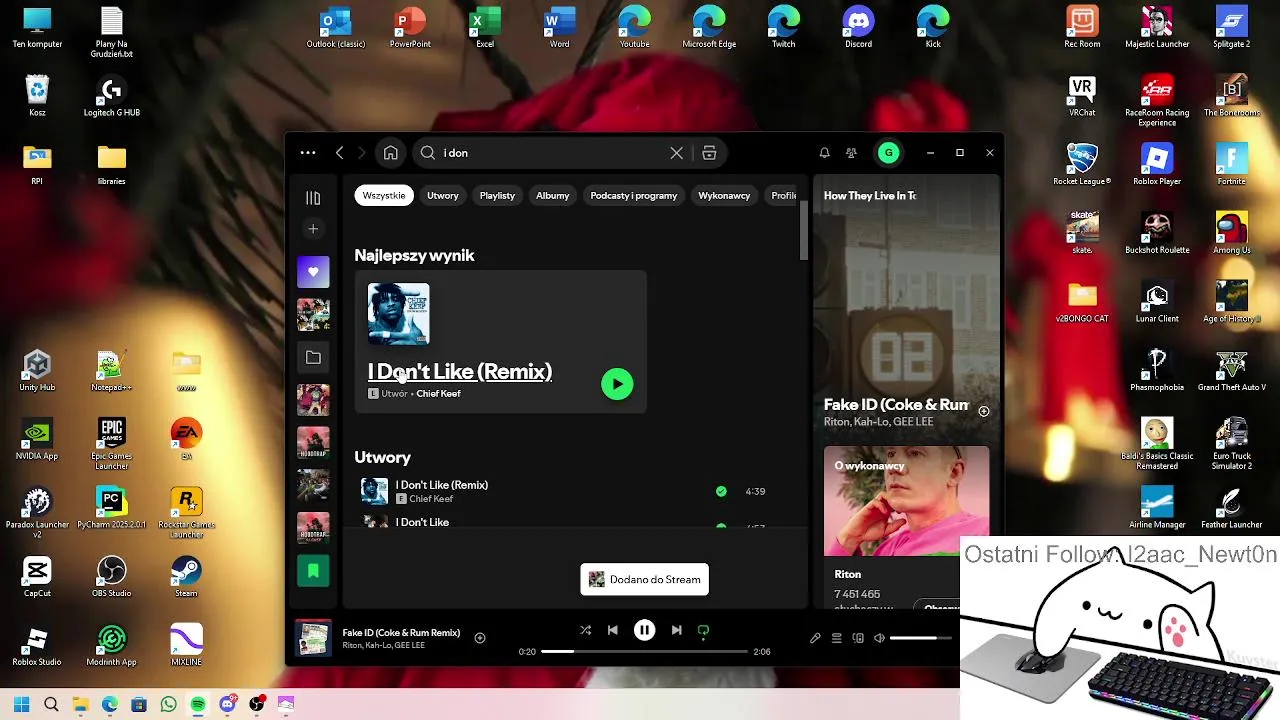The height and width of the screenshot is (720, 1280).
Task: Open Riton, Kah-Lo, GEE LEE artists in right panel
Action: point(878,422)
